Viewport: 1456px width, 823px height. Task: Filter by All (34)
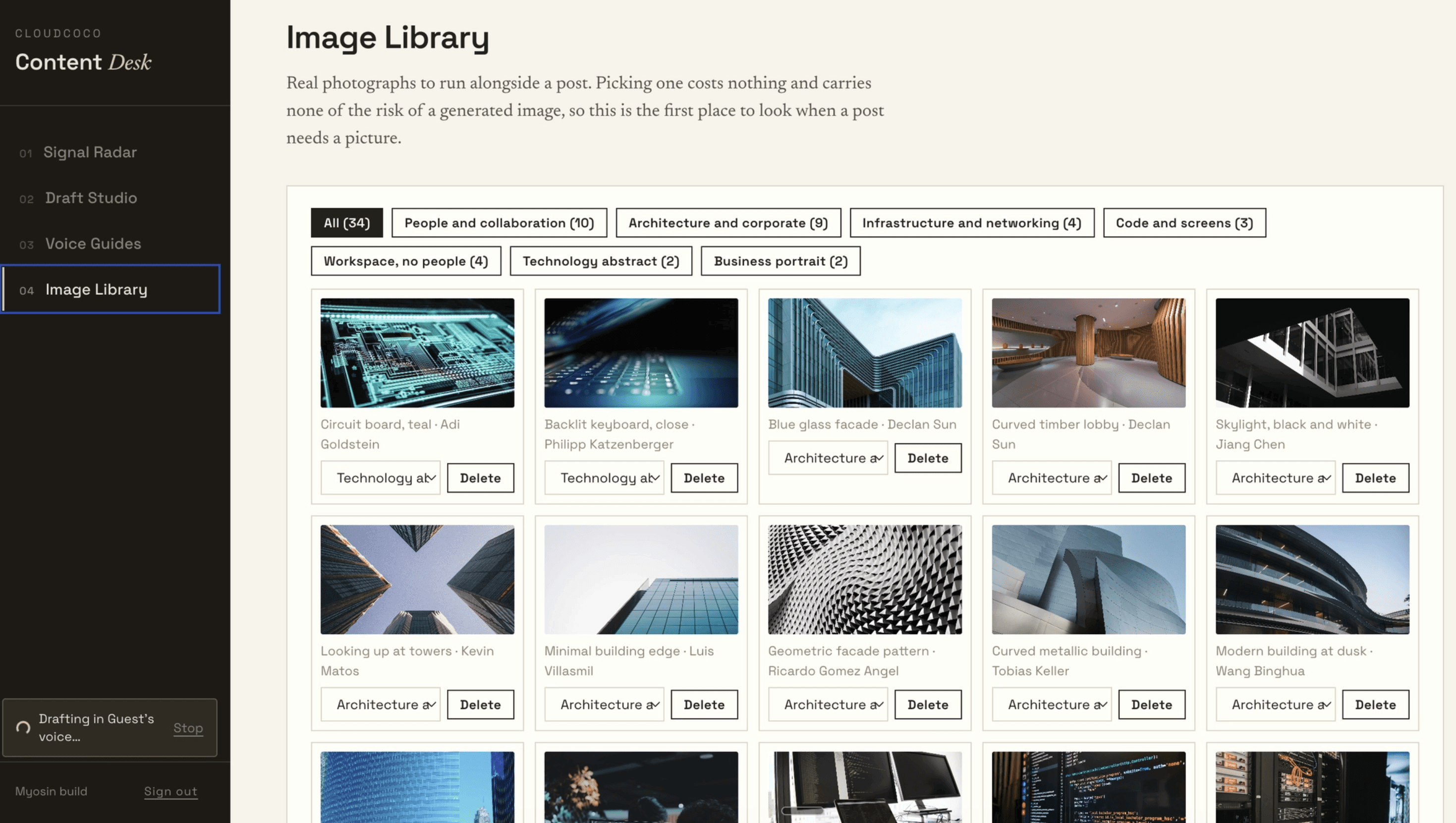pos(346,223)
